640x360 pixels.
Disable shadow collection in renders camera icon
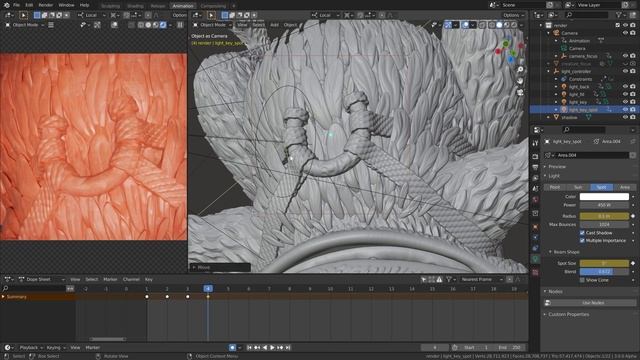(633, 117)
